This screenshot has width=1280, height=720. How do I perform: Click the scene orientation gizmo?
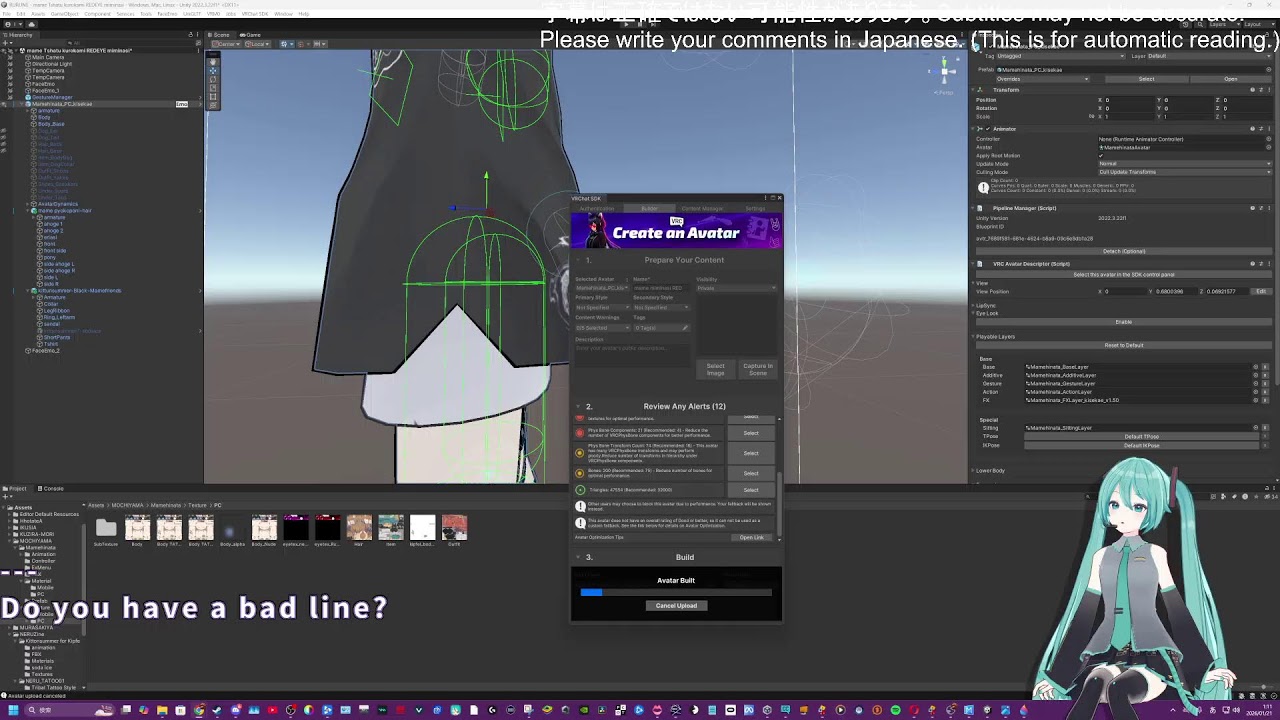coord(944,70)
